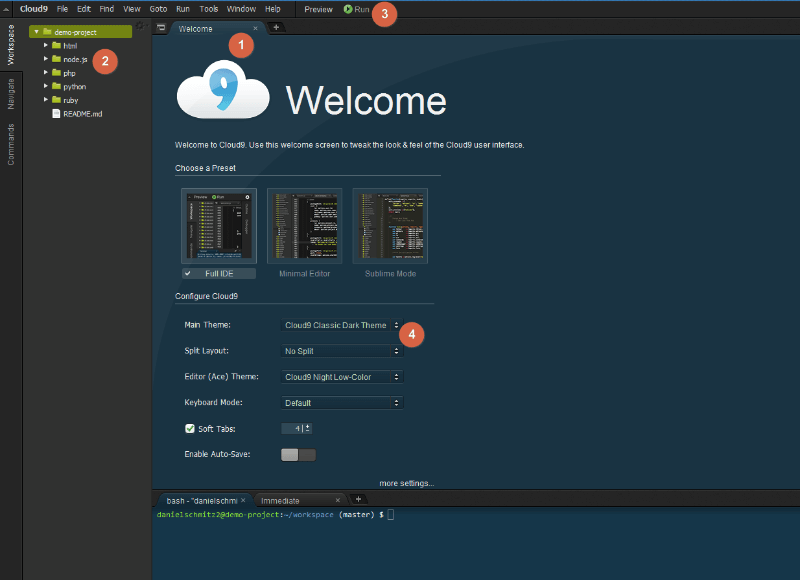Click the Minimal Editor label
The image size is (800, 580).
[x=305, y=273]
